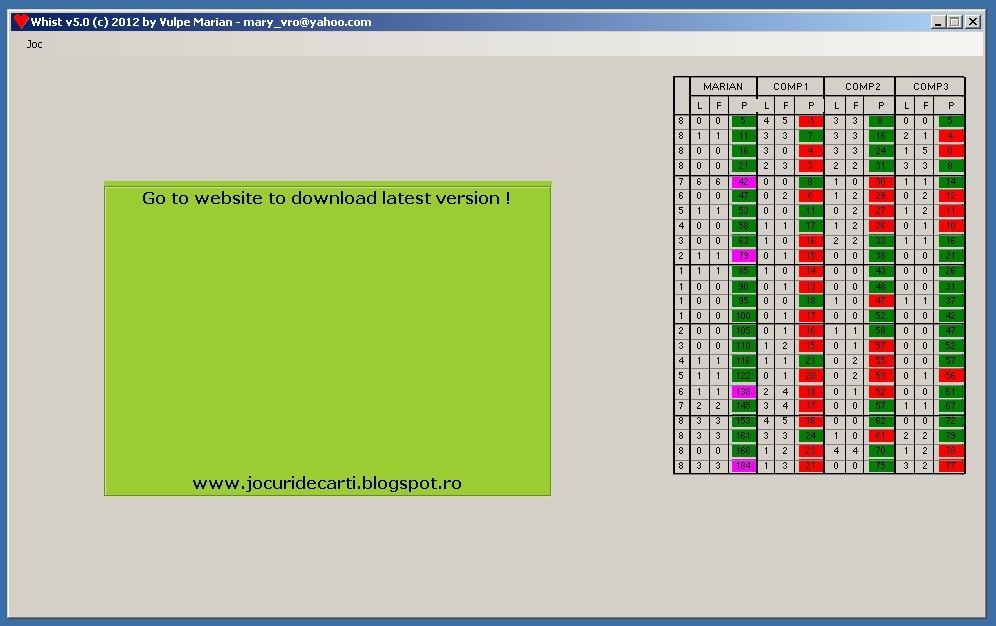The height and width of the screenshot is (626, 996).
Task: Select the COMP2 column header
Action: tap(862, 86)
